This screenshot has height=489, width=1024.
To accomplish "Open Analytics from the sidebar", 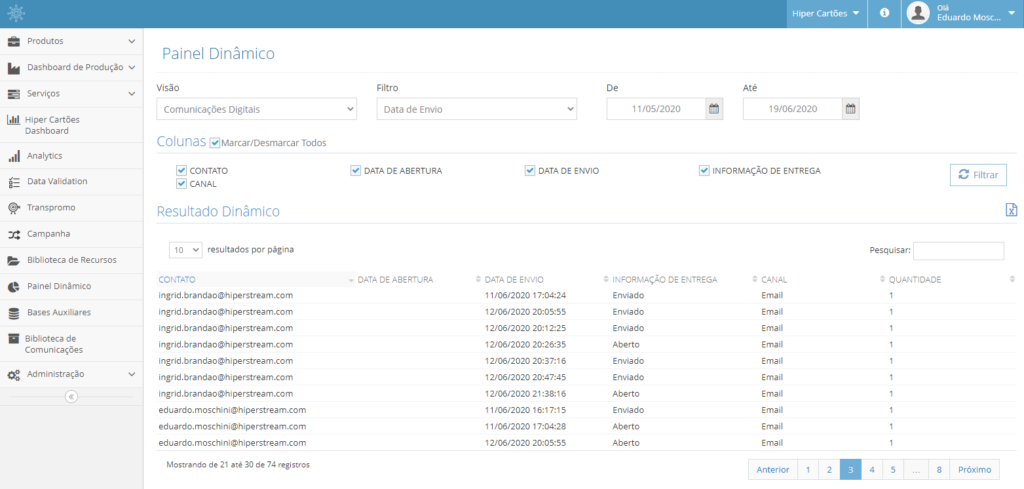I will (72, 156).
